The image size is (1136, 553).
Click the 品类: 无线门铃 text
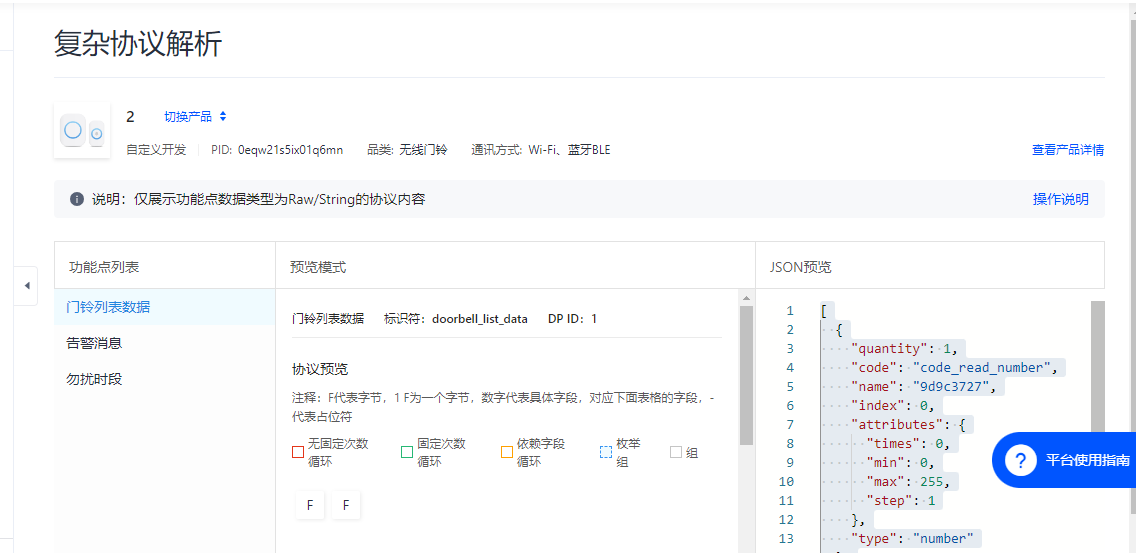click(x=407, y=150)
